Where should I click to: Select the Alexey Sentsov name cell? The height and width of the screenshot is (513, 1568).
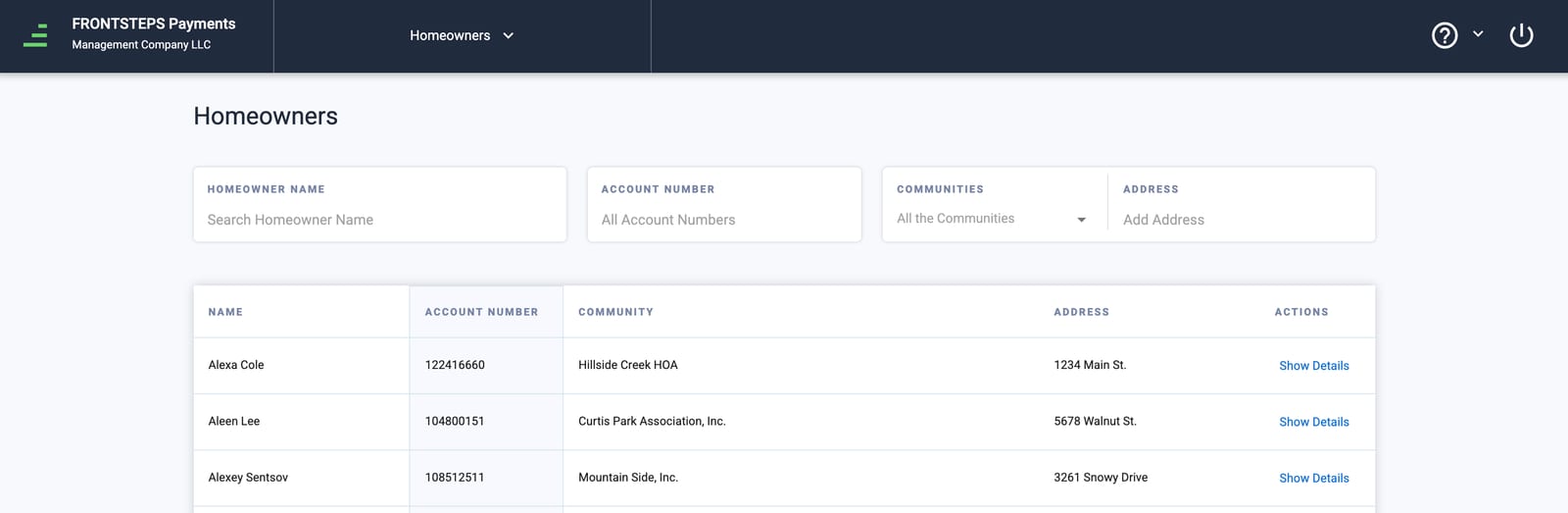click(x=248, y=477)
